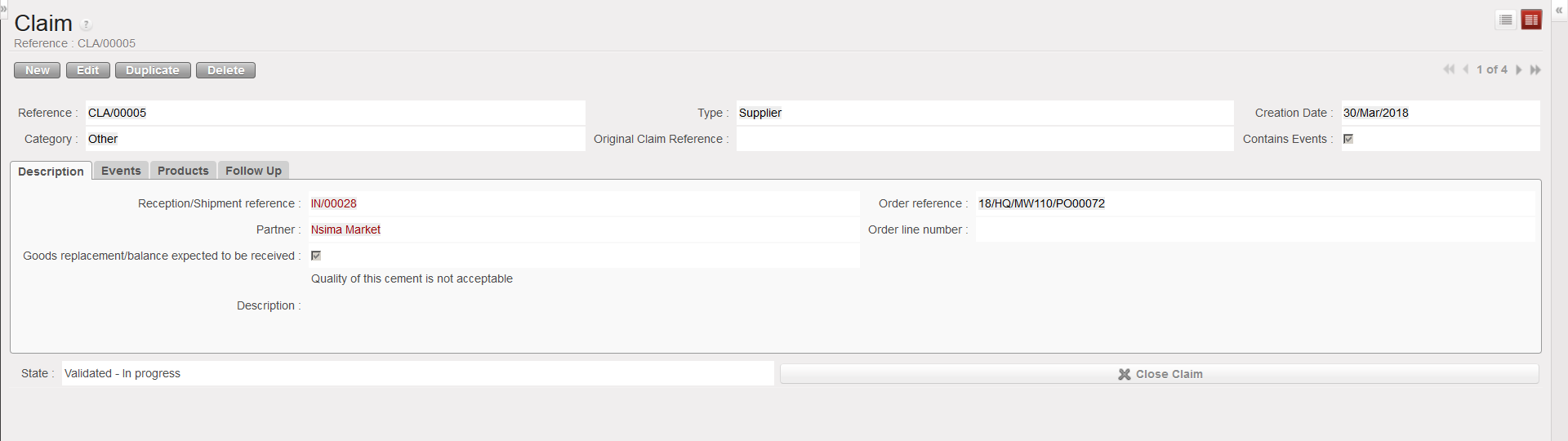Image resolution: width=1568 pixels, height=441 pixels.
Task: Toggle goods replacement expected checkbox
Action: coord(316,256)
